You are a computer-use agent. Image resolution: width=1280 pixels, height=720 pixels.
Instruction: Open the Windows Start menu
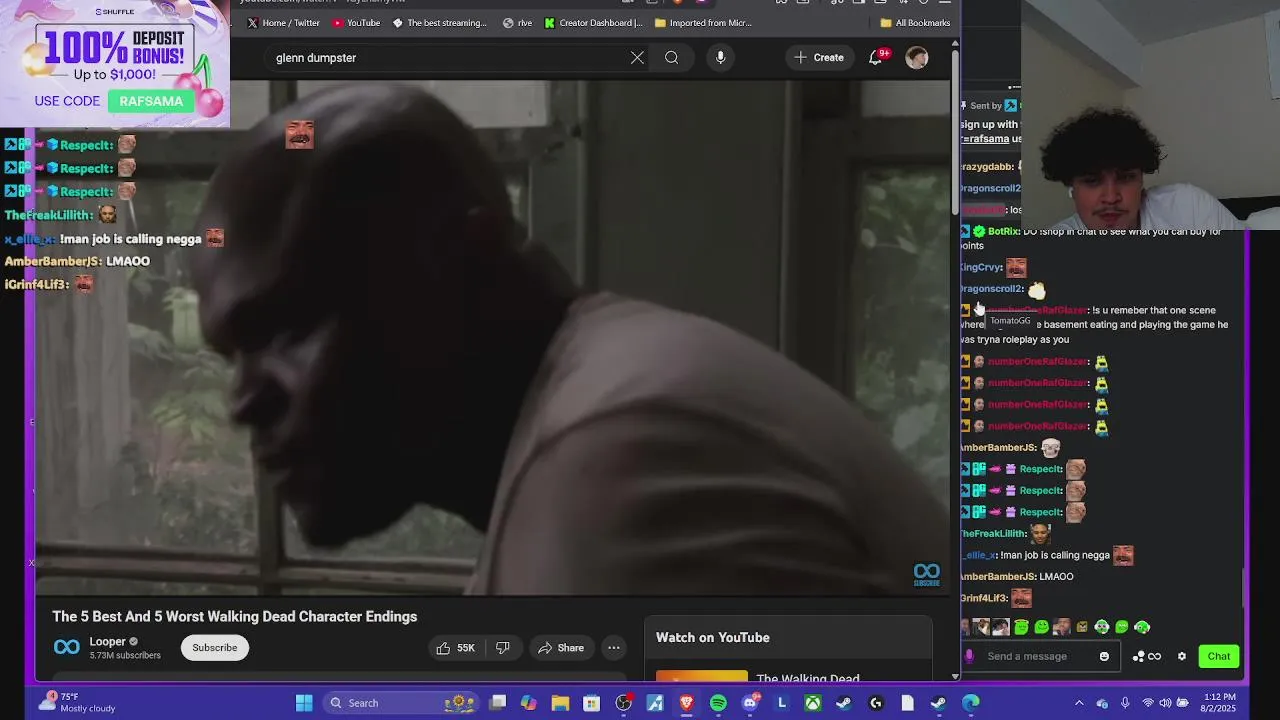304,703
